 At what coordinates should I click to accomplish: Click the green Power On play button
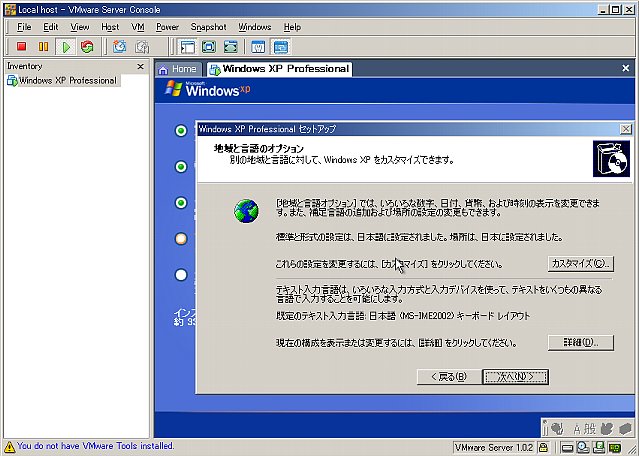pos(65,47)
